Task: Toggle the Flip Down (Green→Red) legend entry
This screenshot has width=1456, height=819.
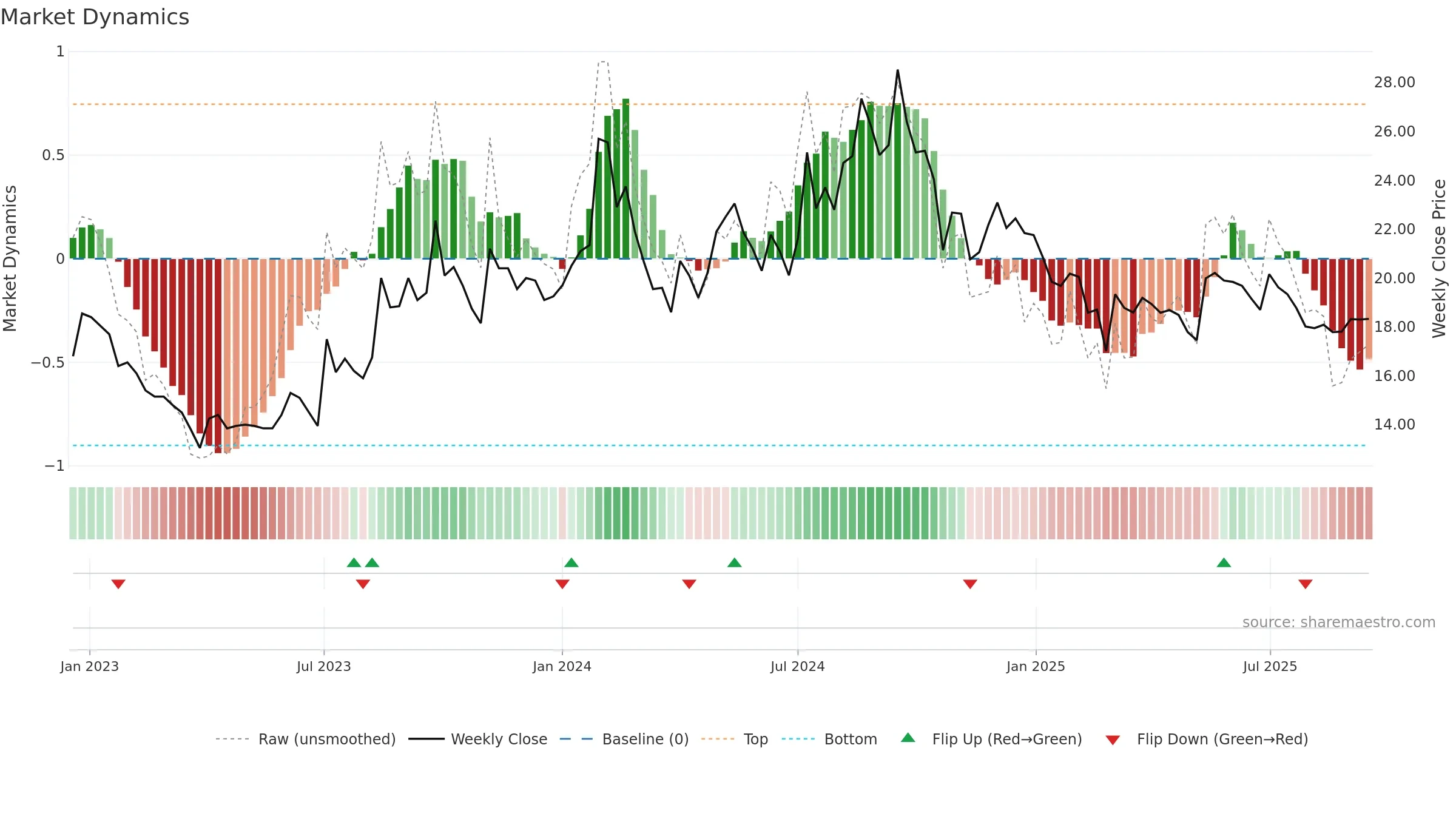Action: point(1207,739)
